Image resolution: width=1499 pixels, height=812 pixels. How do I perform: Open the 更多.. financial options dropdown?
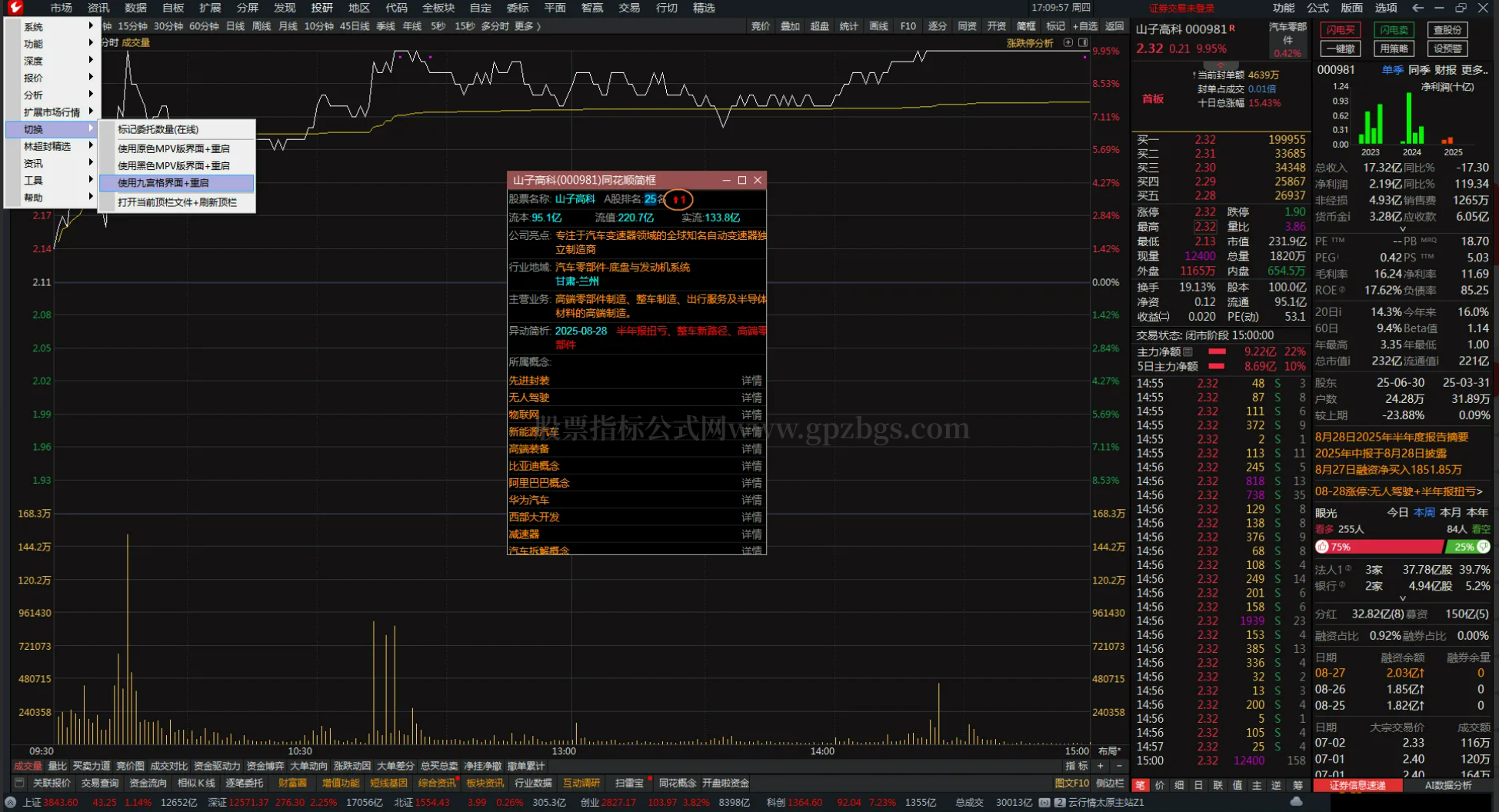coord(1475,70)
